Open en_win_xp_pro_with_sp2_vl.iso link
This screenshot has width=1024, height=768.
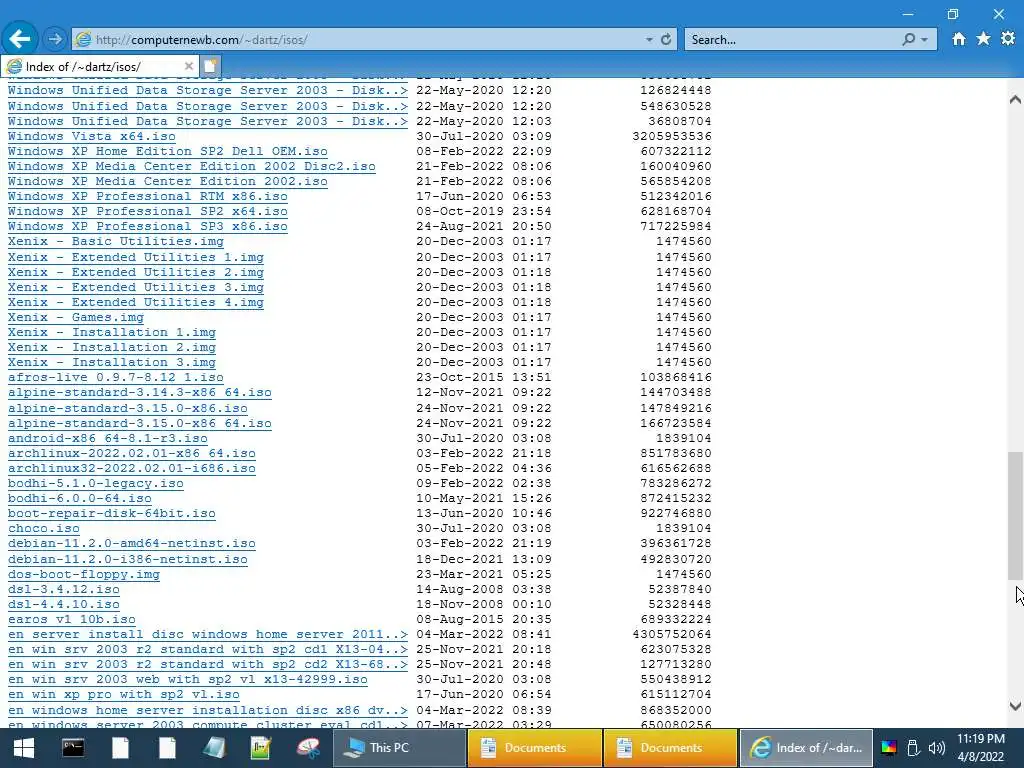coord(123,695)
